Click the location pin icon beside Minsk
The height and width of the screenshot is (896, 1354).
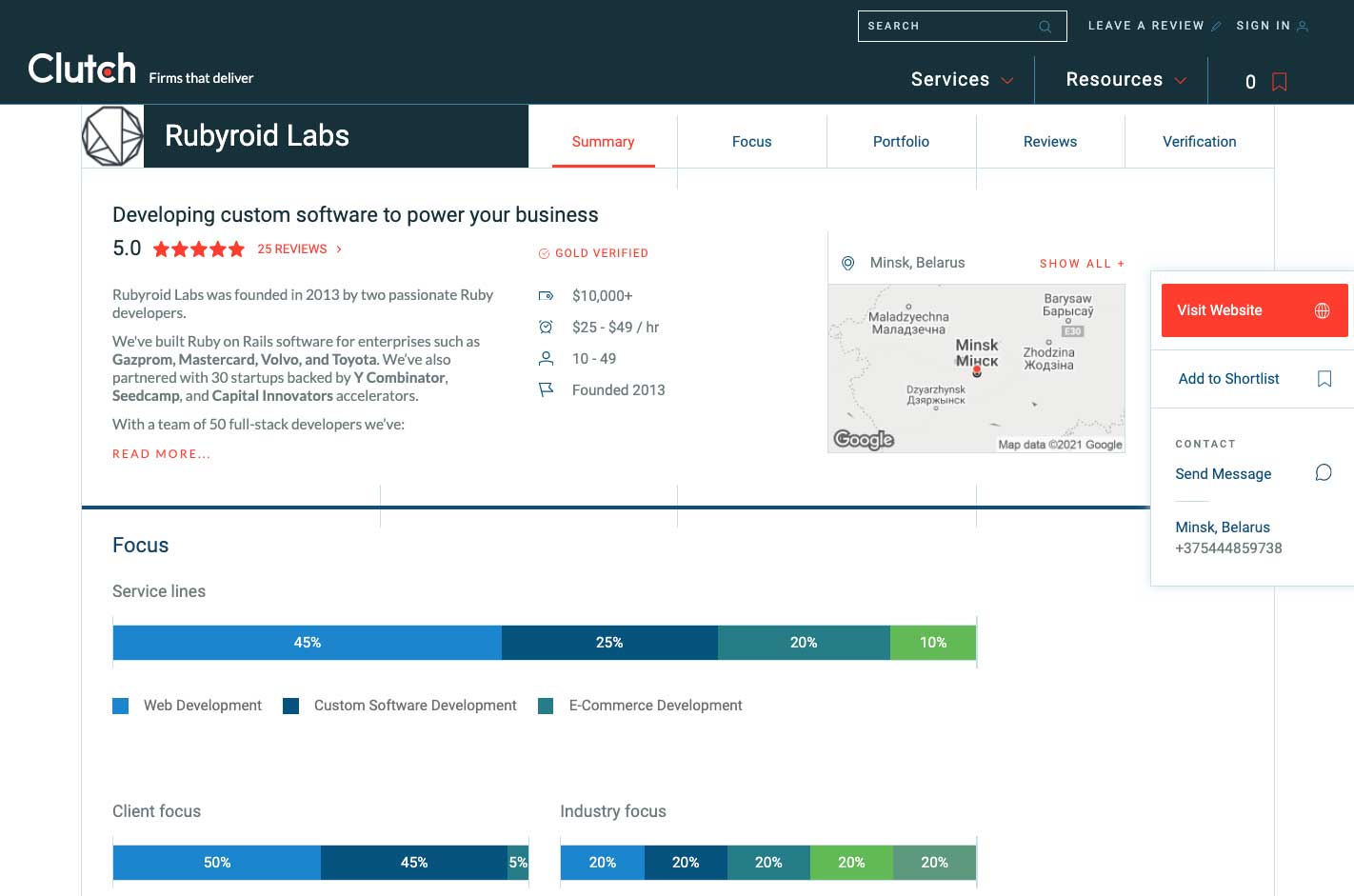click(x=847, y=263)
